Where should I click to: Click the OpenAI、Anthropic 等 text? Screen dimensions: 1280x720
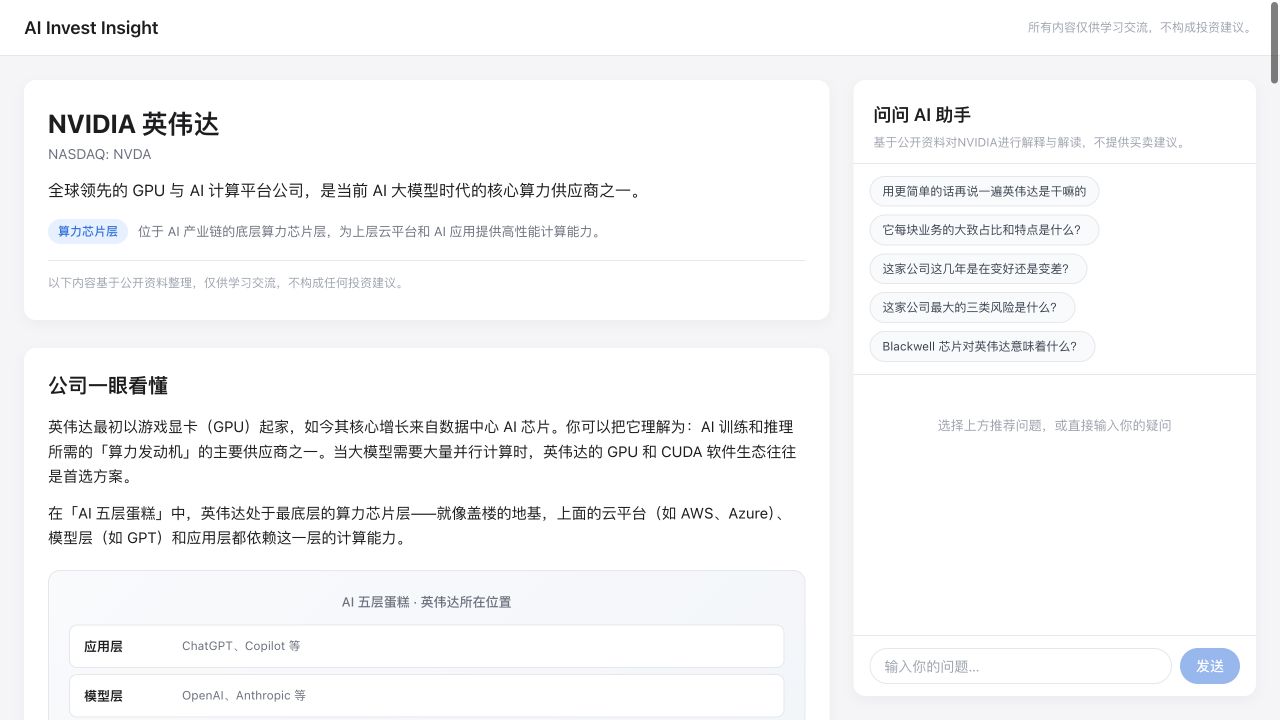(244, 696)
